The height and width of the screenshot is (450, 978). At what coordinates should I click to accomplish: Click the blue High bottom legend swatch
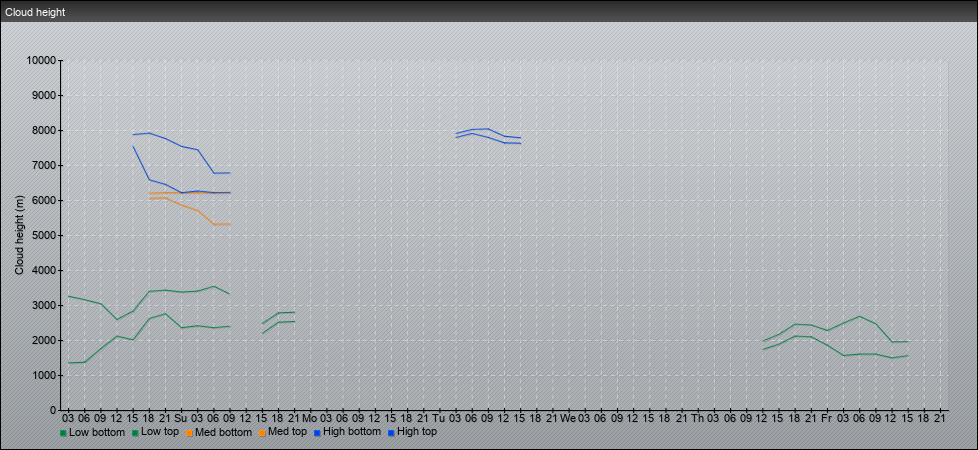[x=317, y=433]
